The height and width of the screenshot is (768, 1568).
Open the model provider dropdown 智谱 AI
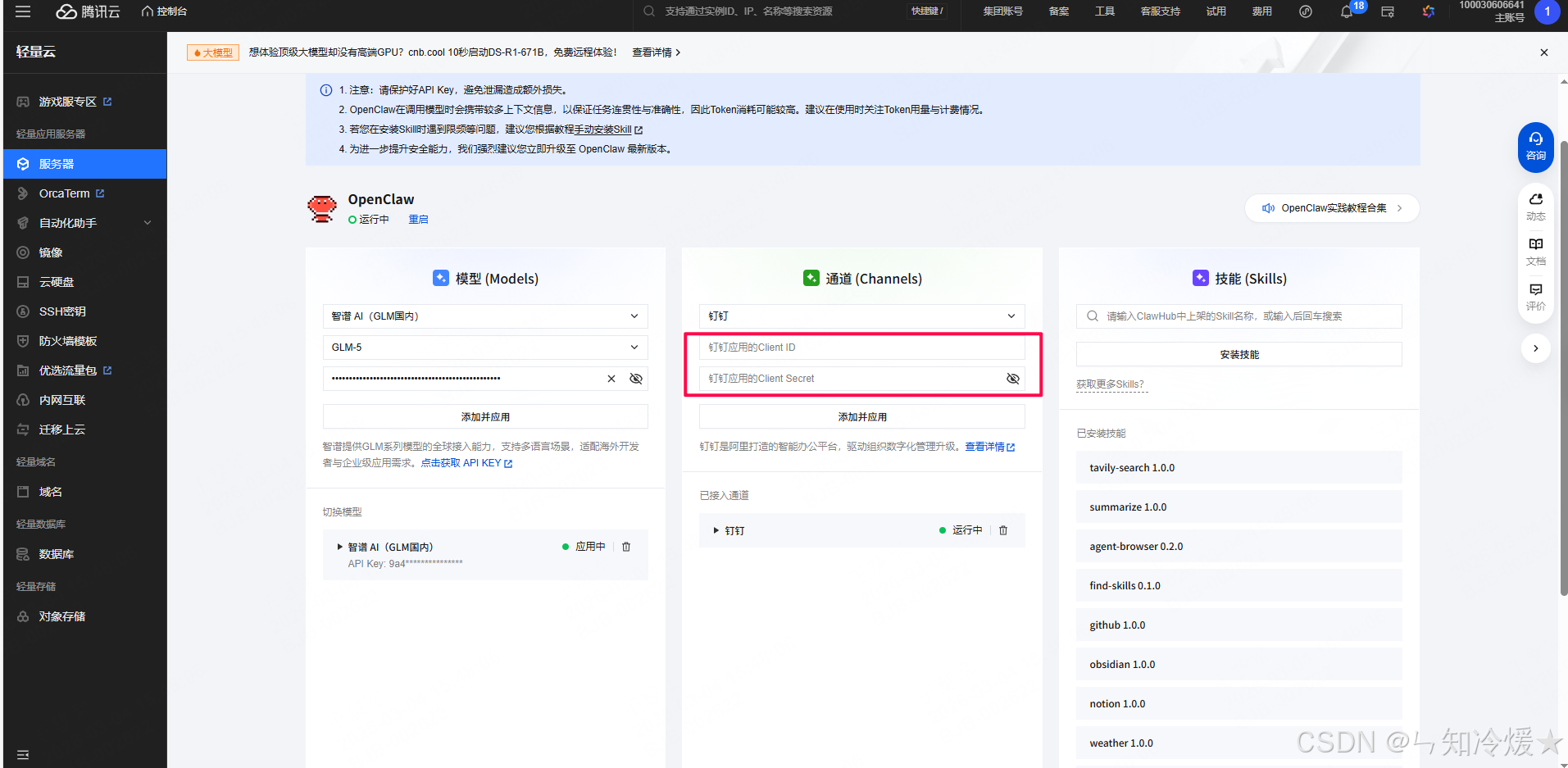[485, 316]
